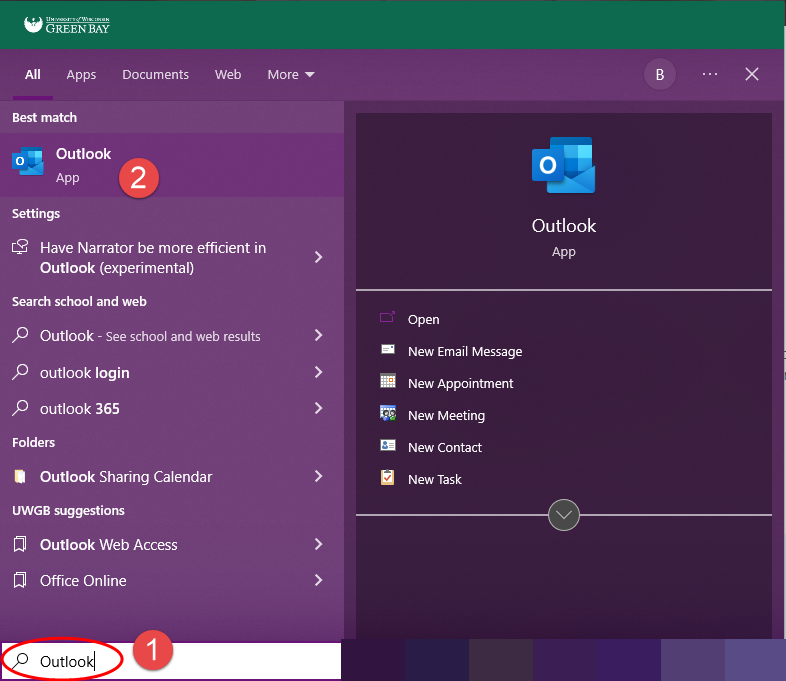Click the New Email Message envelope icon
This screenshot has width=786, height=681.
[387, 349]
